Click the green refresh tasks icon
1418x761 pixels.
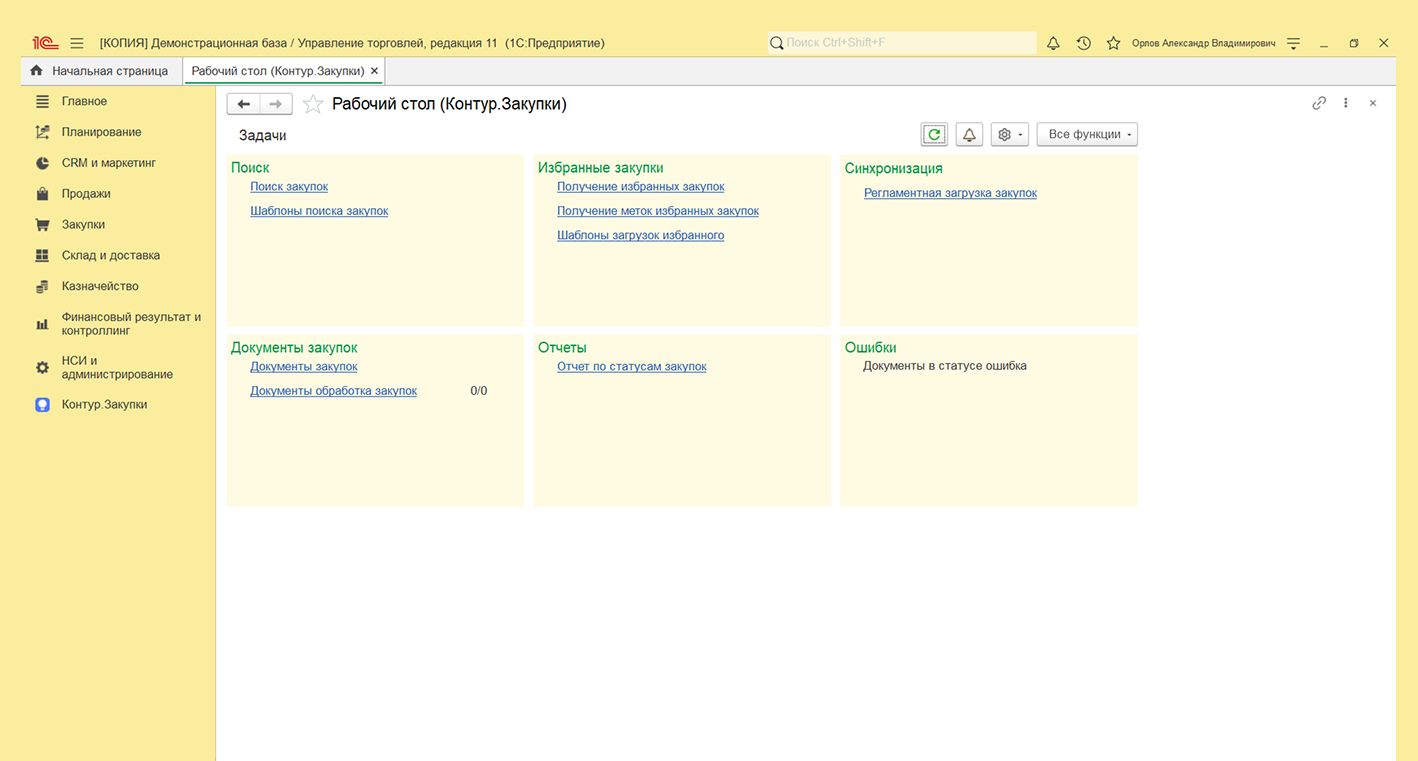click(934, 135)
